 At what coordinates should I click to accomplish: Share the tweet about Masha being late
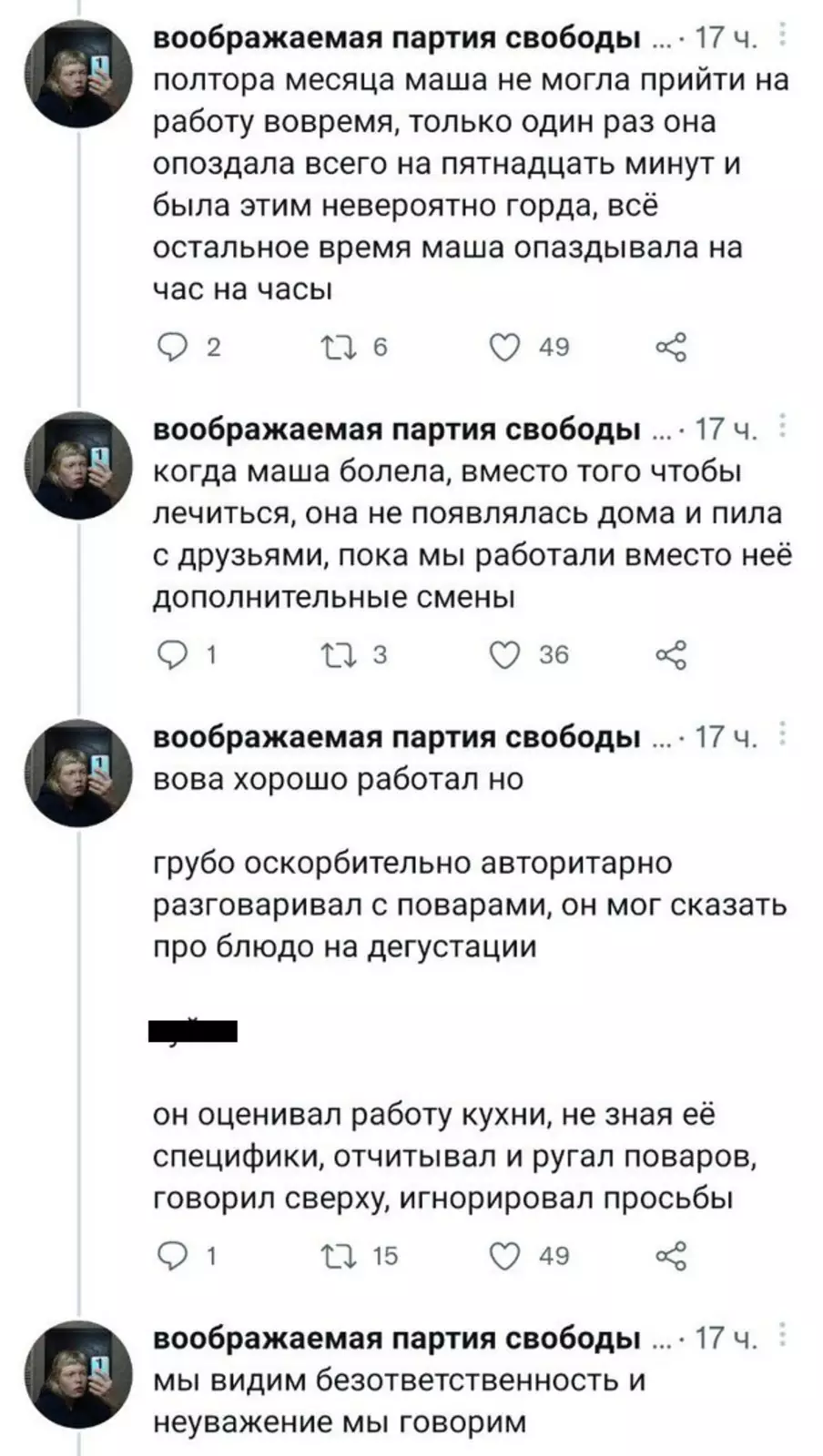pyautogui.click(x=671, y=347)
